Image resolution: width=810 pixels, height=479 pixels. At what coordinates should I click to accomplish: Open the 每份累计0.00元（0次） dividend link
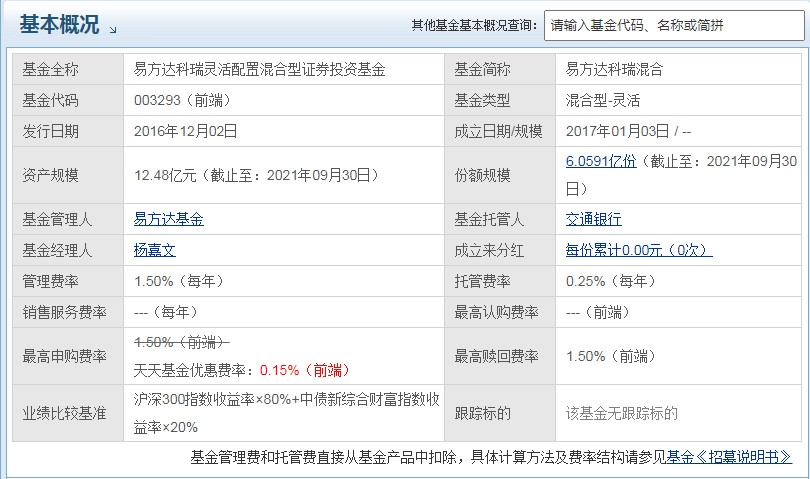tap(639, 250)
